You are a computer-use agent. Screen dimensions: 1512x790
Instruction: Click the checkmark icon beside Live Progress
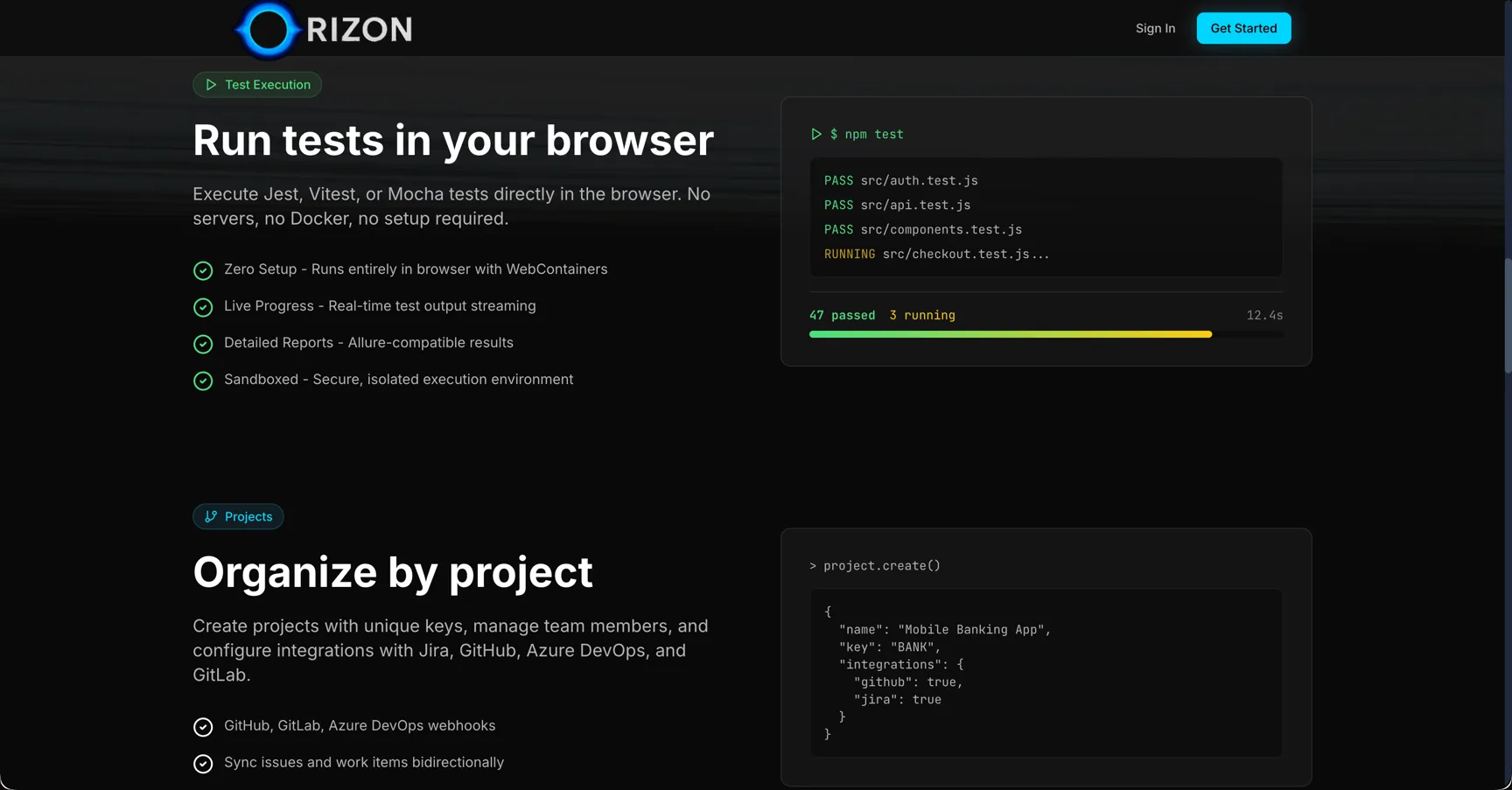pos(203,307)
